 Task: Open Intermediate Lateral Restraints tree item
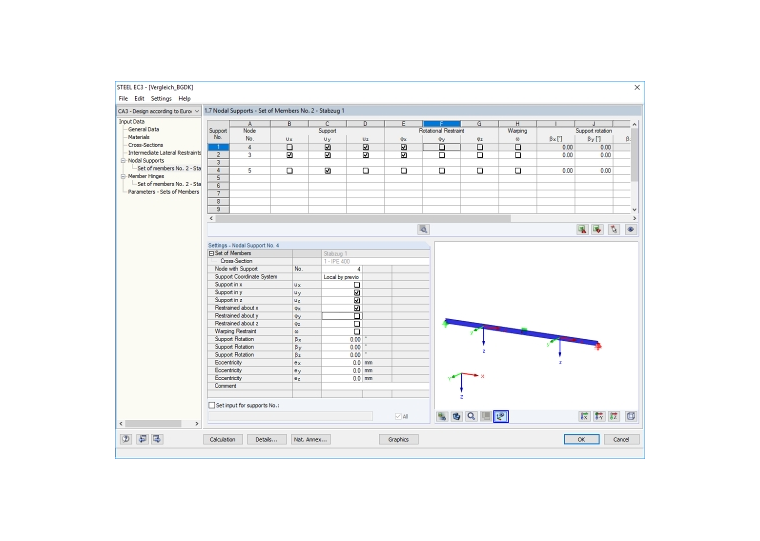click(164, 153)
